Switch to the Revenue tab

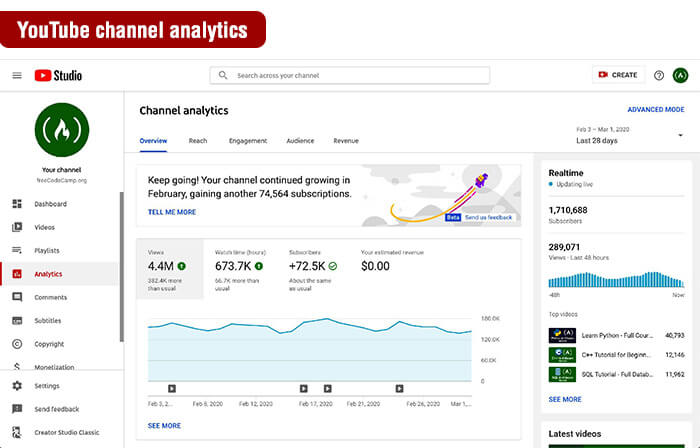coord(346,141)
